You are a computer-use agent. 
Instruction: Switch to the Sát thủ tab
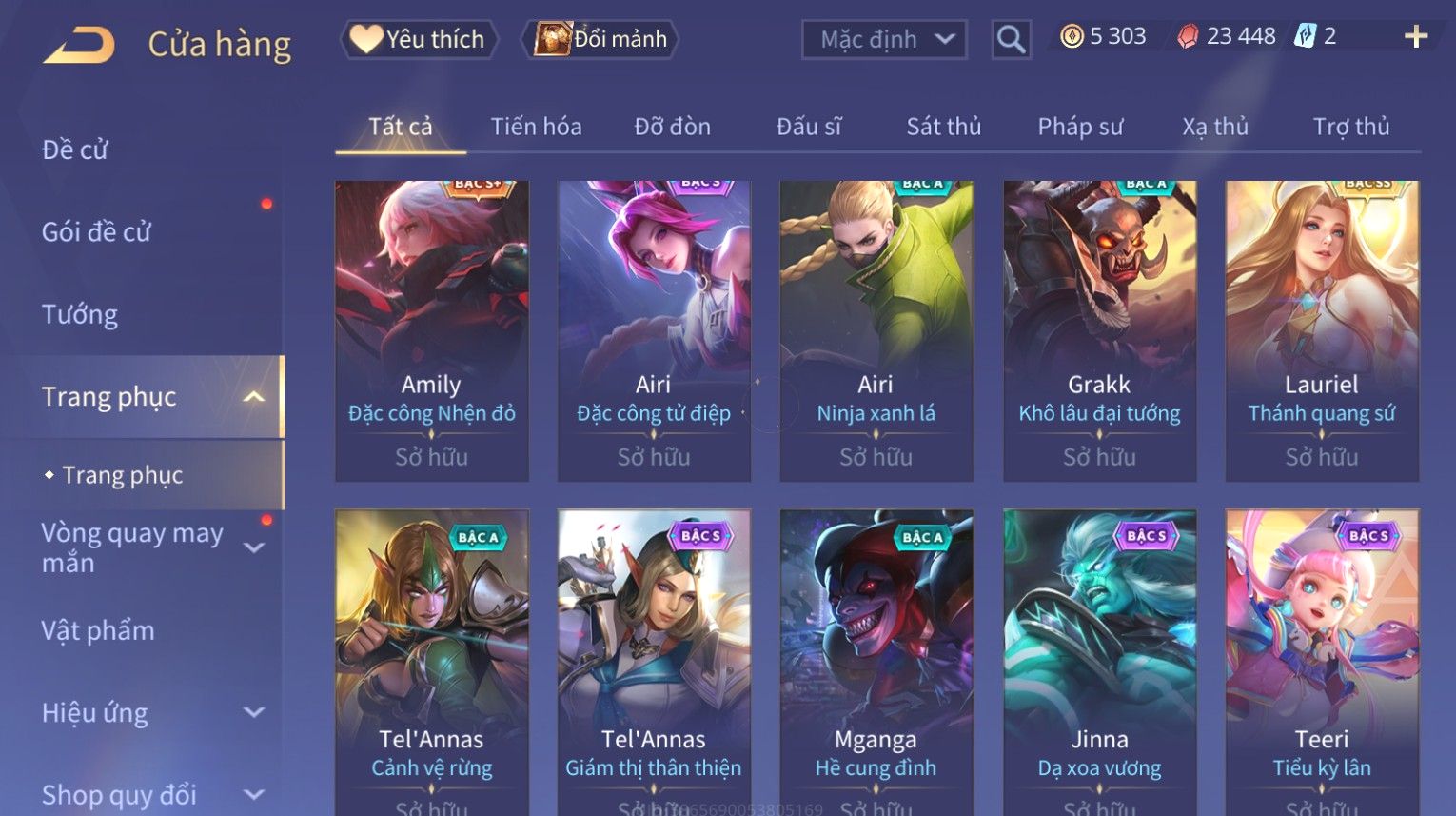[x=943, y=127]
